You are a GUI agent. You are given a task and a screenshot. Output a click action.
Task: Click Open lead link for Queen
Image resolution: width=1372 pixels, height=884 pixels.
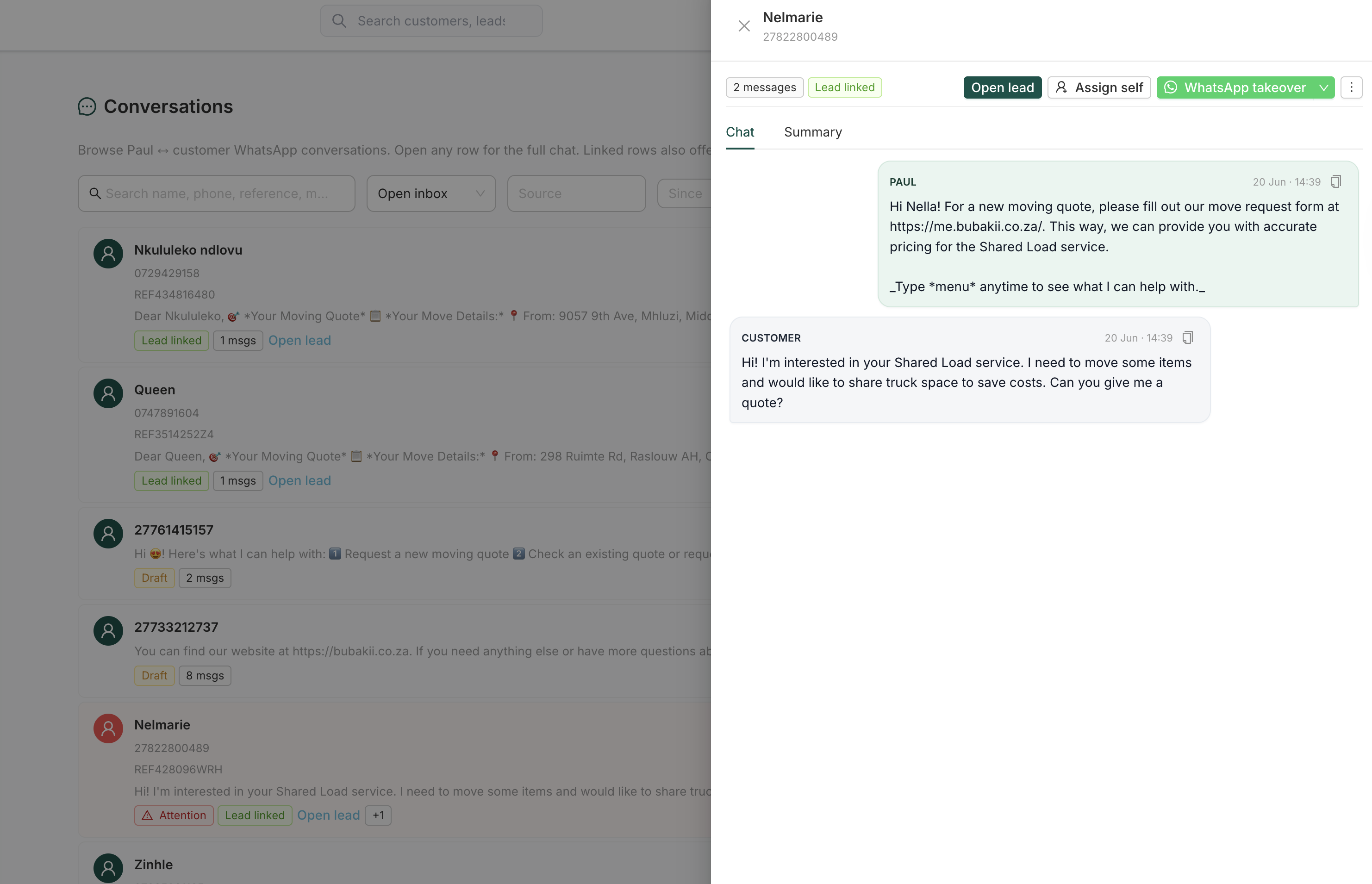[299, 480]
